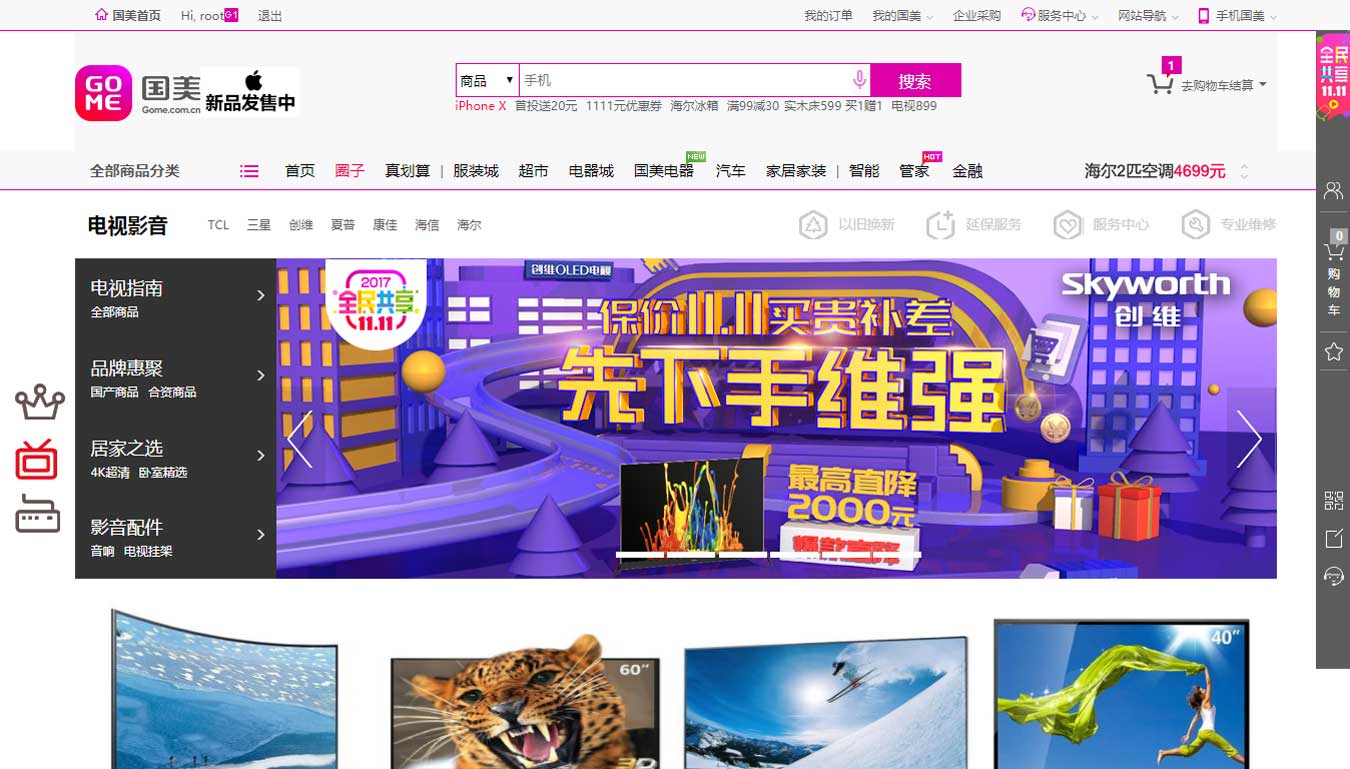
Task: Click the hamburger list icon beside 全部商品分类
Action: click(x=249, y=171)
